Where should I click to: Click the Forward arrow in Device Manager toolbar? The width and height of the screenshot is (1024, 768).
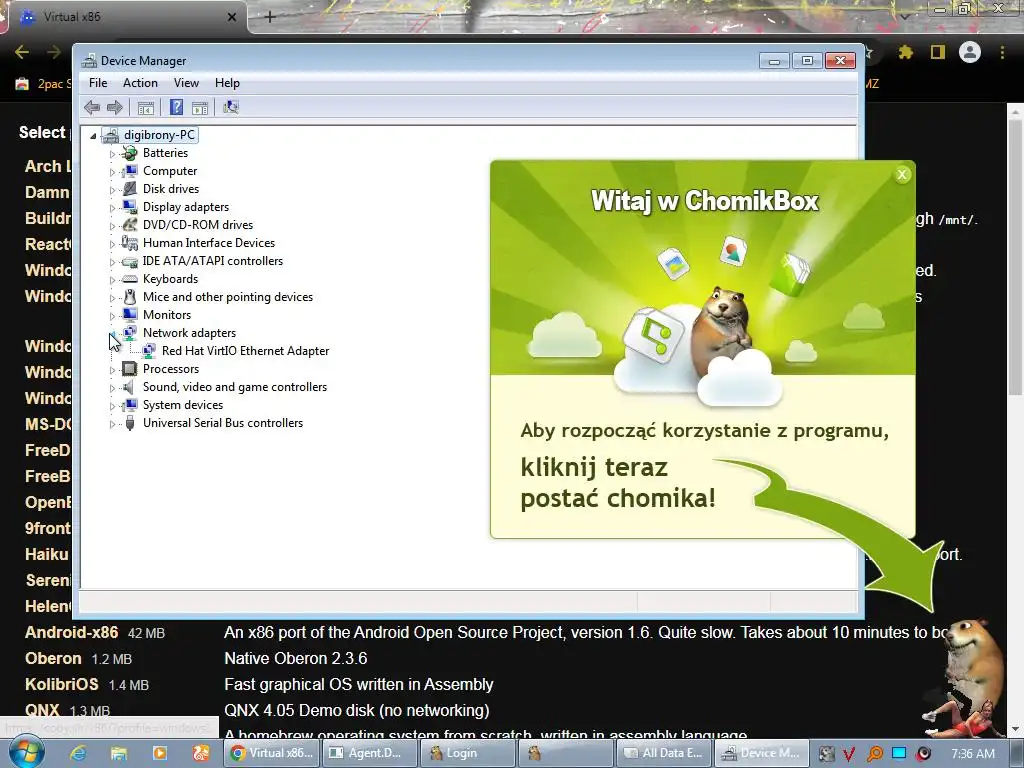click(x=115, y=107)
